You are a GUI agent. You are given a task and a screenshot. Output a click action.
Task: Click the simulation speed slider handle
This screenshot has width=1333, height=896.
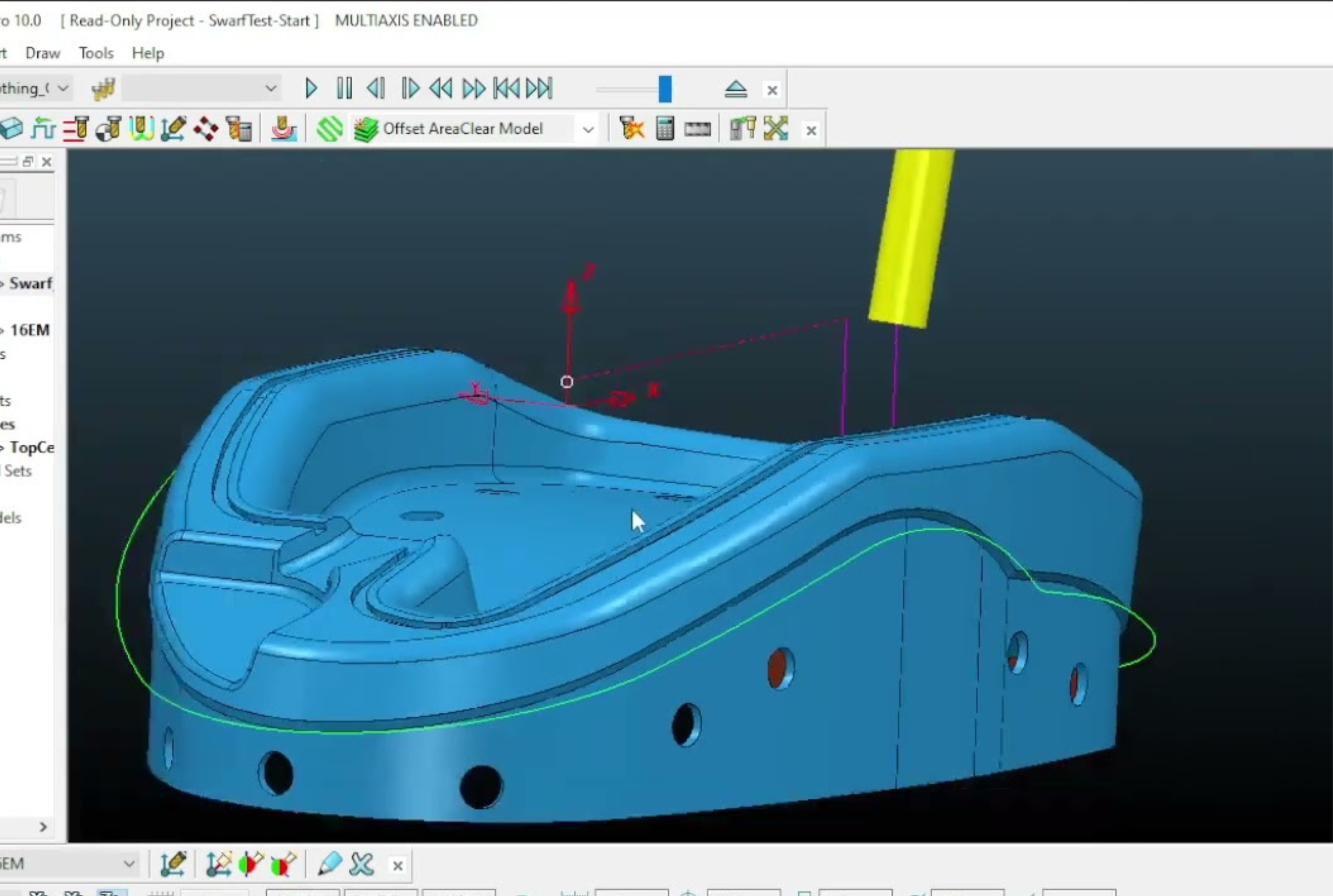tap(665, 89)
